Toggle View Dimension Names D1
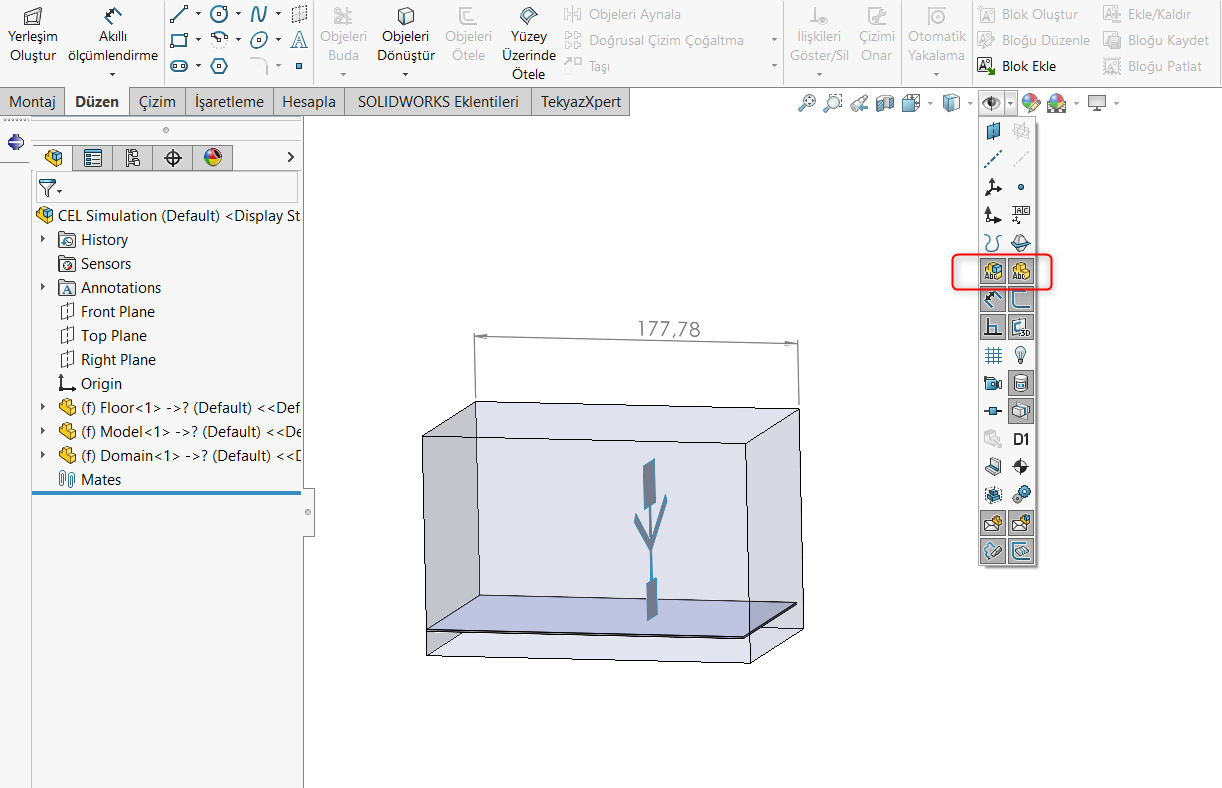Viewport: 1222px width, 788px height. (x=1021, y=439)
